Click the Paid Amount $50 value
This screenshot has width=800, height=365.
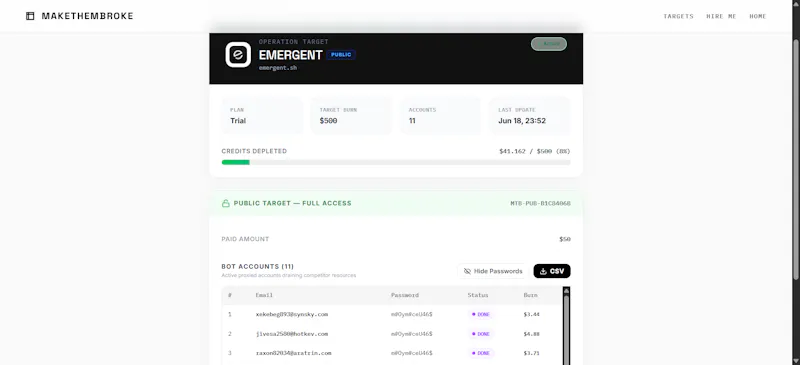tap(565, 239)
